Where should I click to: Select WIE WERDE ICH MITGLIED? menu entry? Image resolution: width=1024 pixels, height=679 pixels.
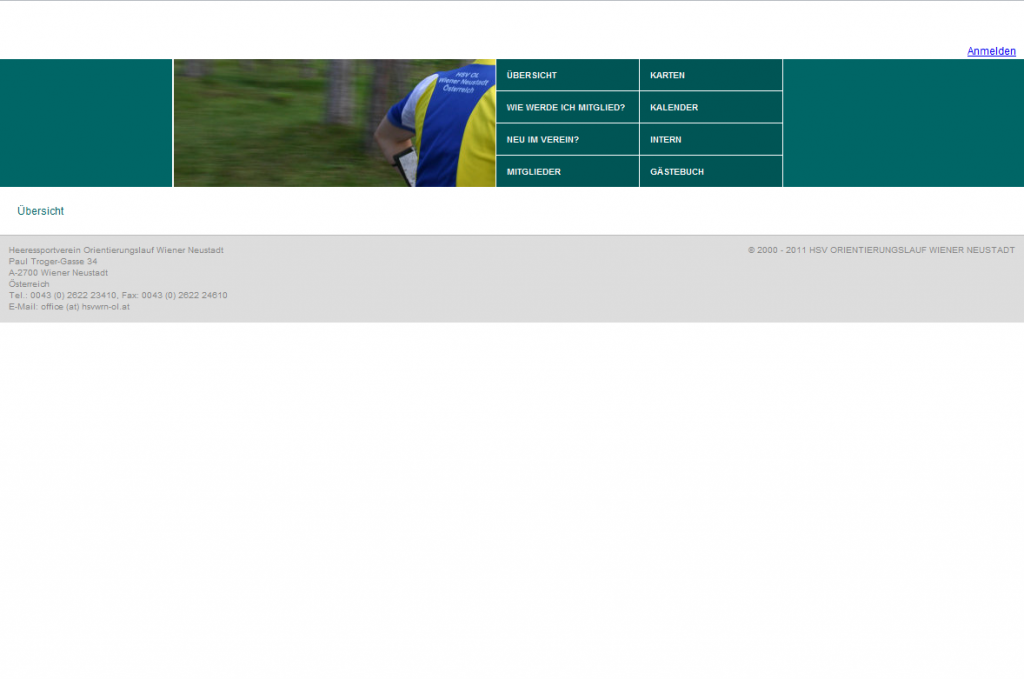(x=565, y=107)
